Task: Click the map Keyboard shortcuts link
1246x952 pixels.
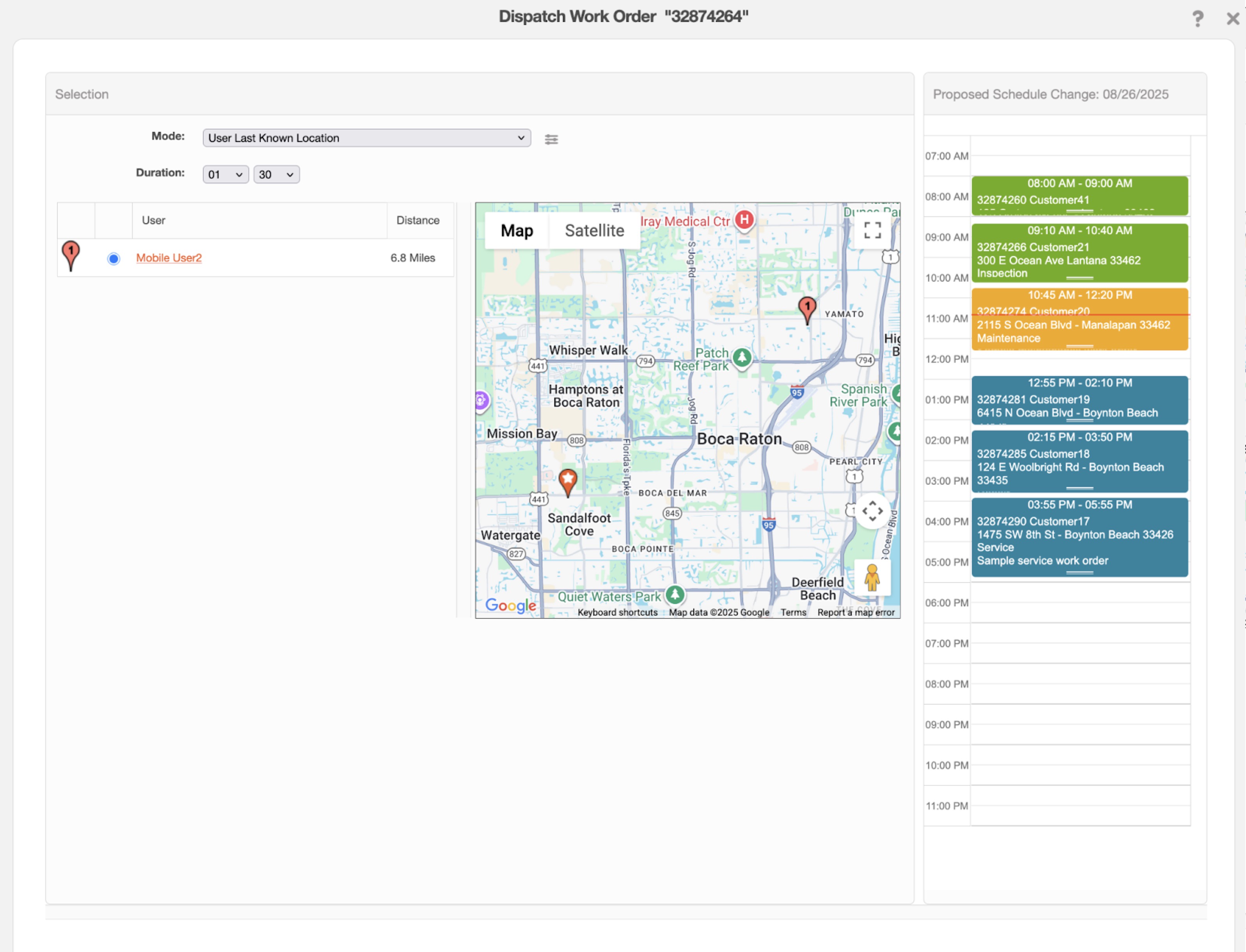Action: [617, 612]
